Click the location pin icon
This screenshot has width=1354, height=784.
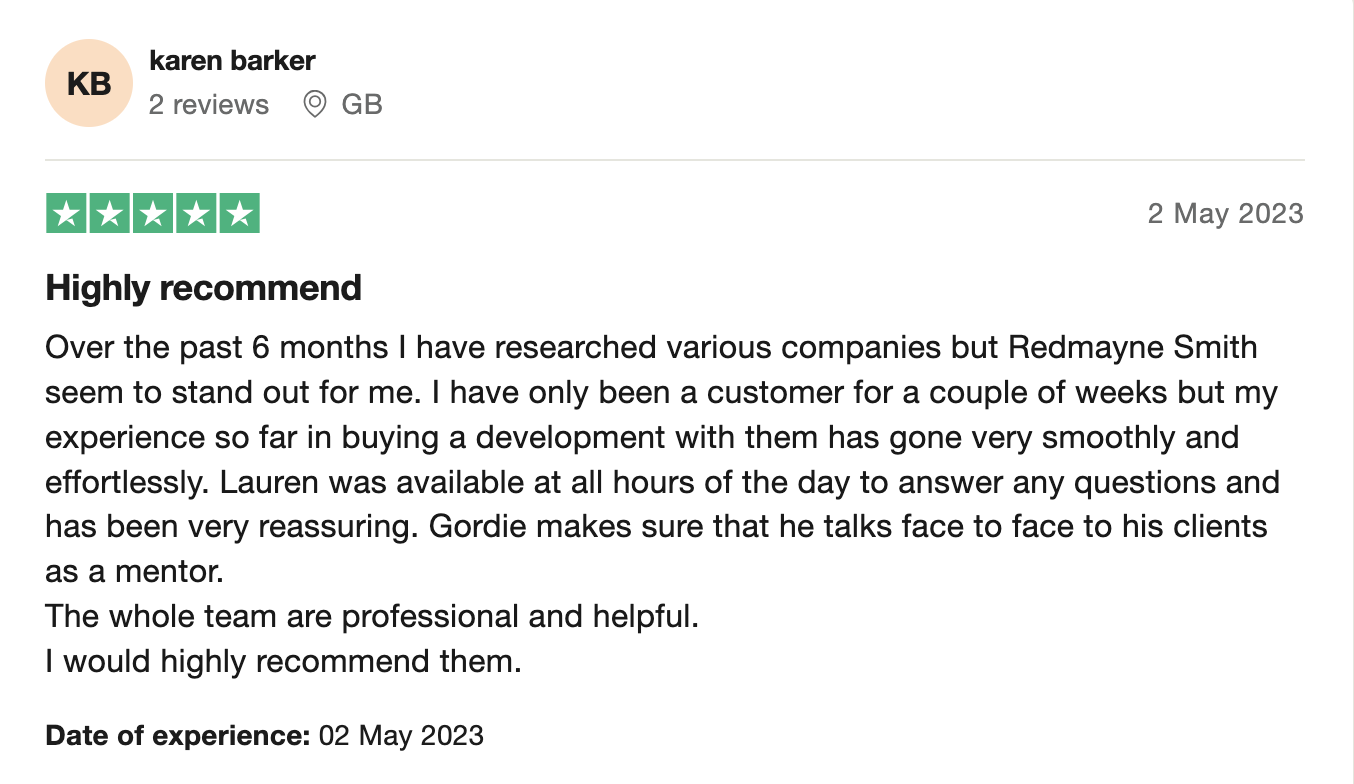click(315, 104)
